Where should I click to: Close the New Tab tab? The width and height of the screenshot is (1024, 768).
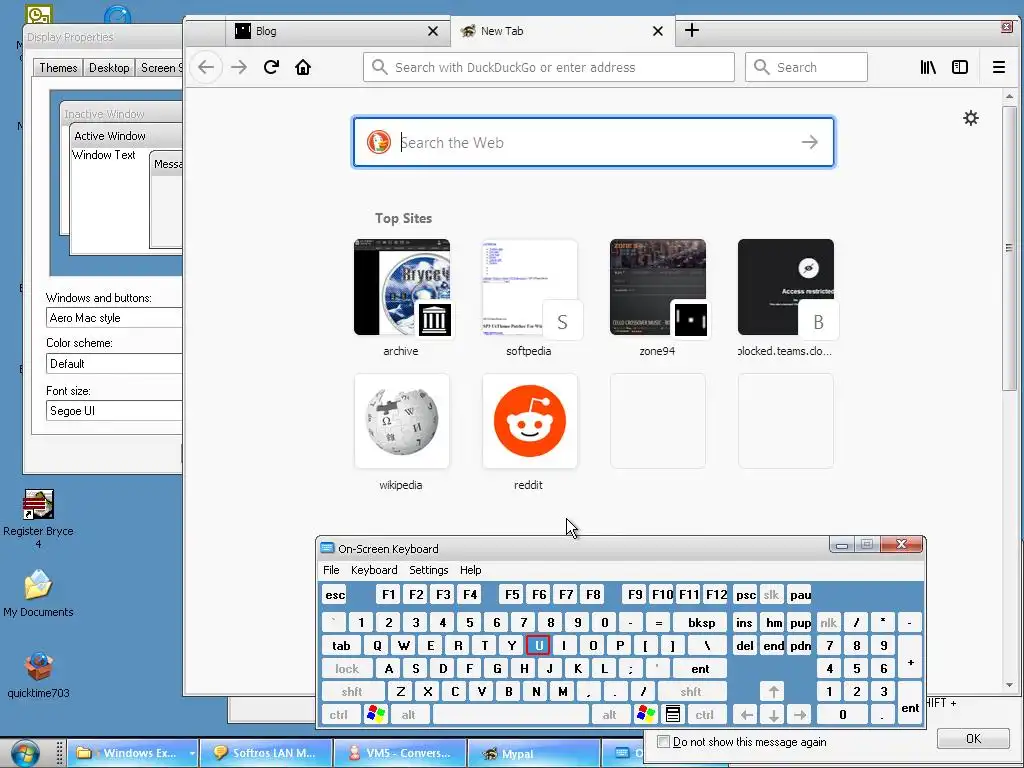point(658,31)
